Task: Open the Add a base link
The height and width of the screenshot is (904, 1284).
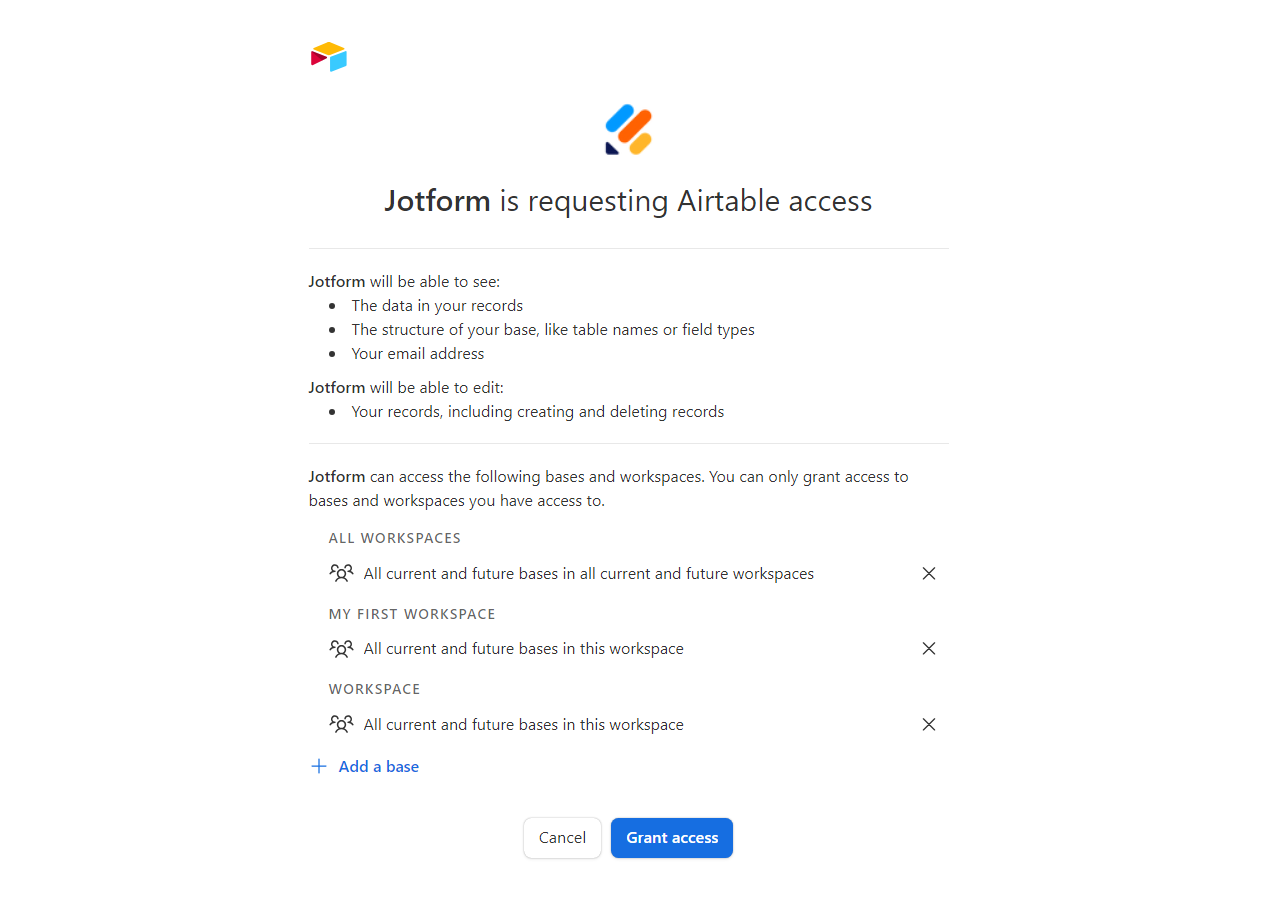Action: (378, 767)
